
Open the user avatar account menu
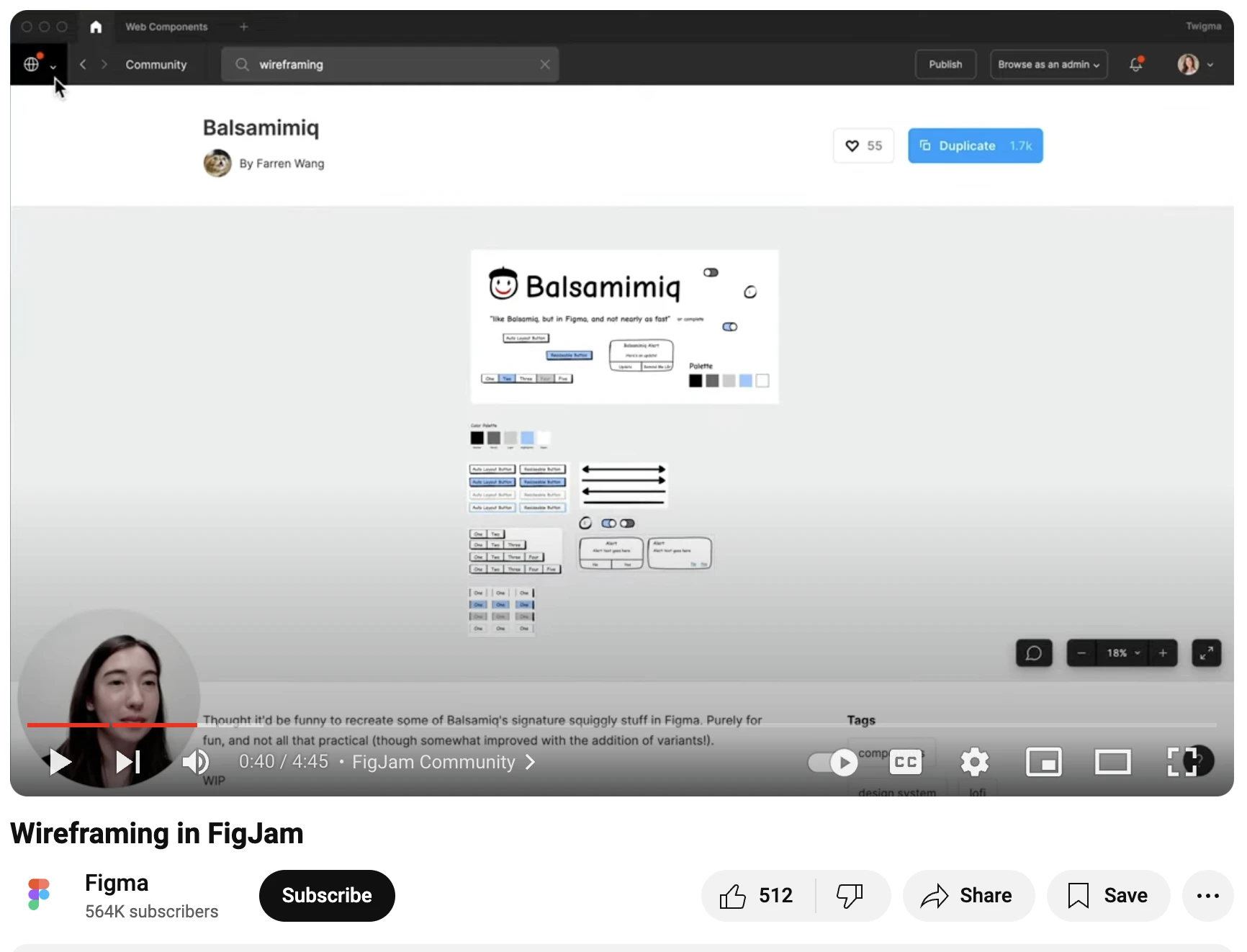[1195, 64]
